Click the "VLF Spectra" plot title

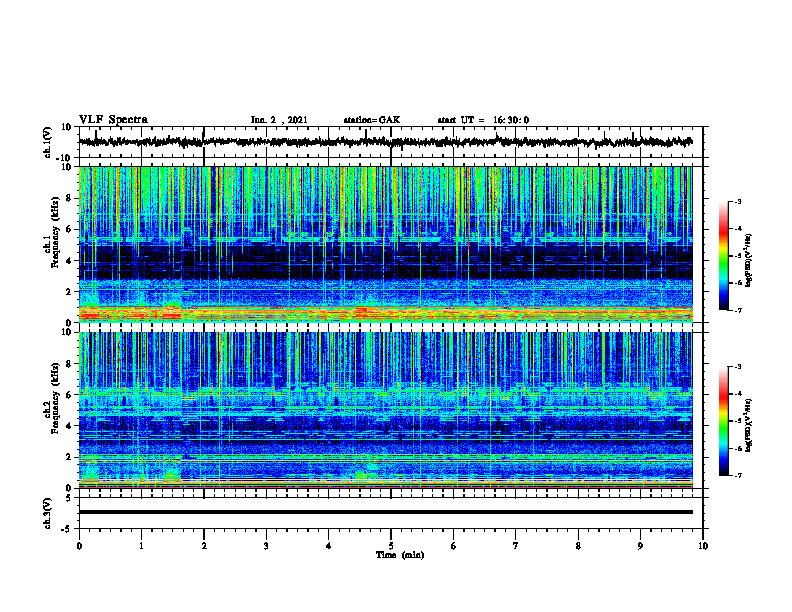pos(113,120)
